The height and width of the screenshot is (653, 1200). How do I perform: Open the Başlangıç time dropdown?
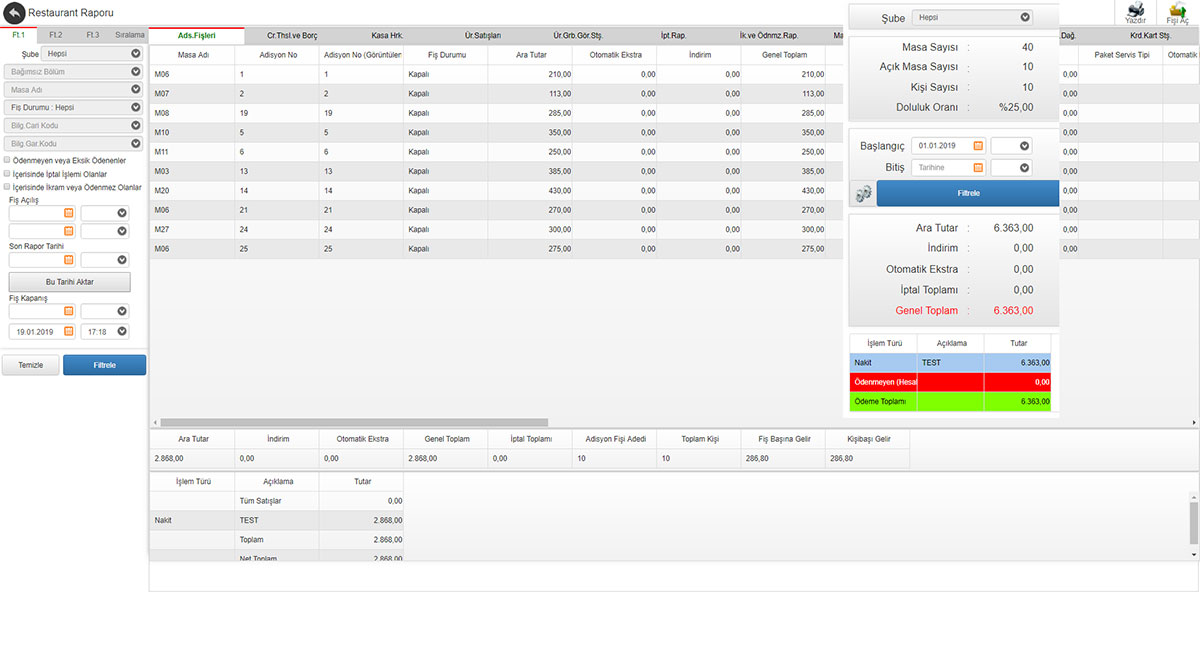1011,146
